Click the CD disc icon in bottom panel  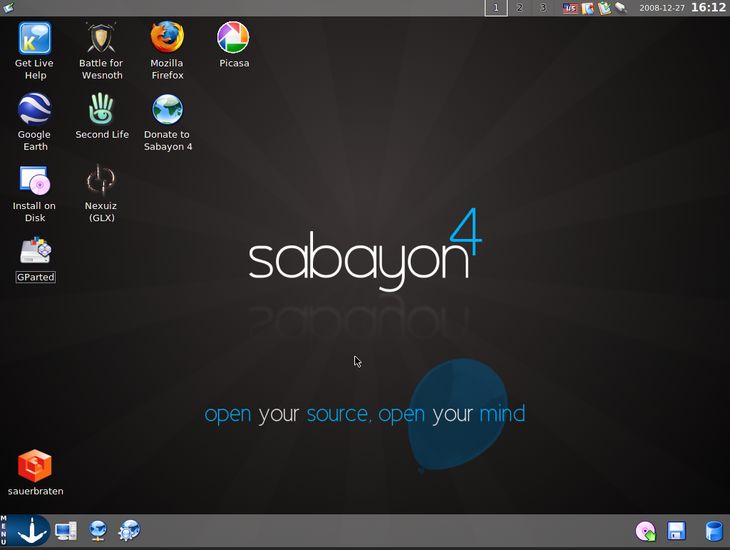(x=646, y=531)
